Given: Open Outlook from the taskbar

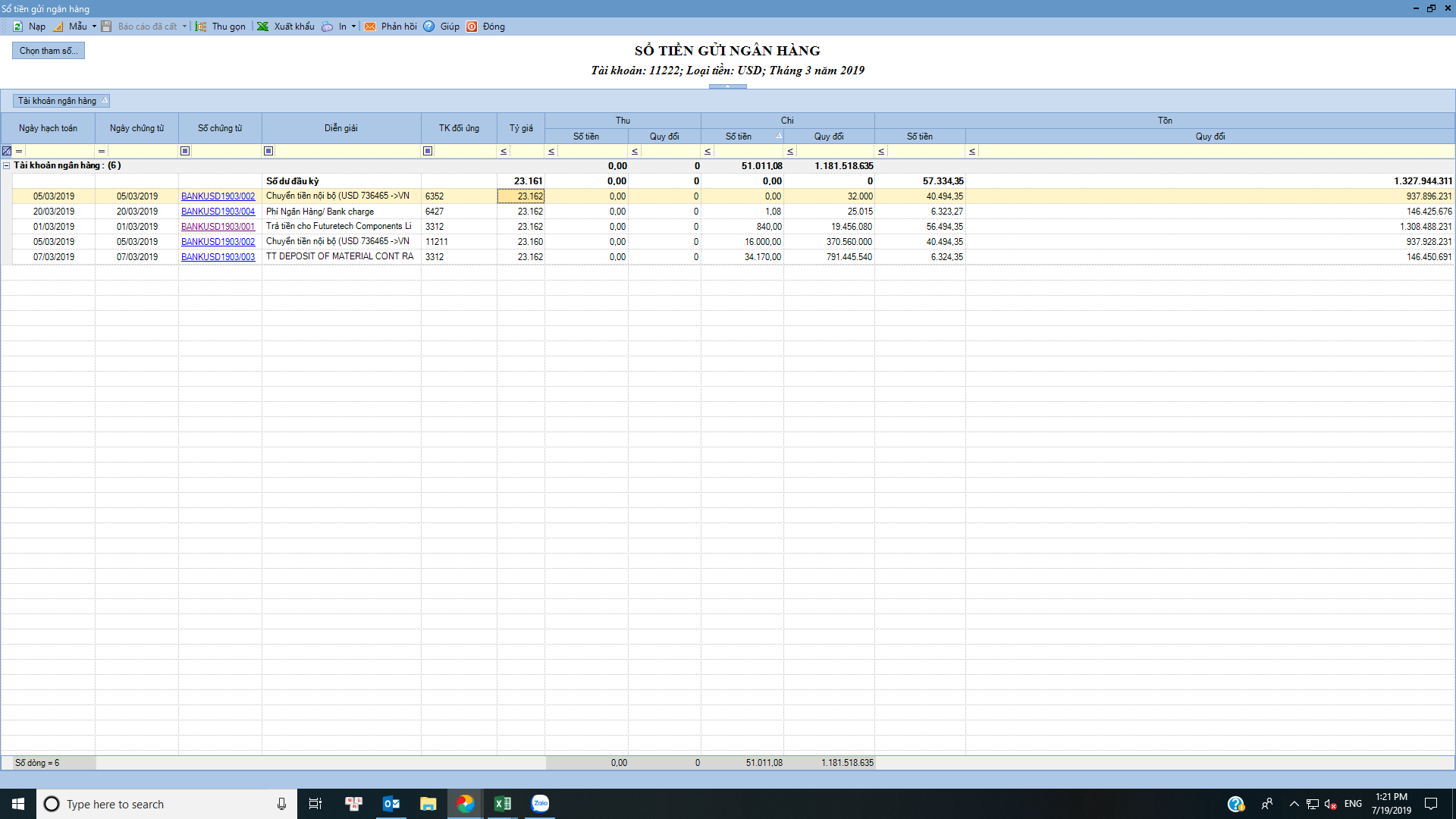Looking at the screenshot, I should [391, 804].
